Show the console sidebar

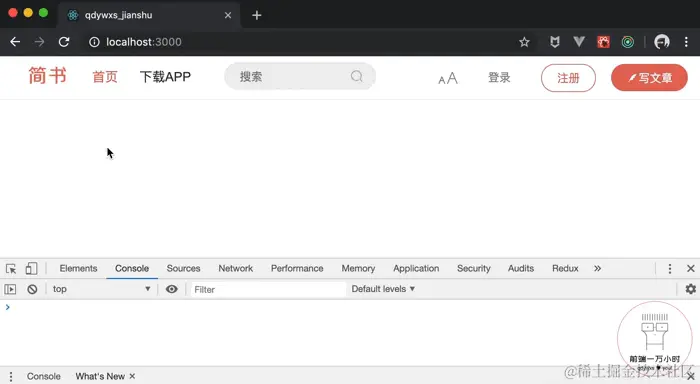10,289
